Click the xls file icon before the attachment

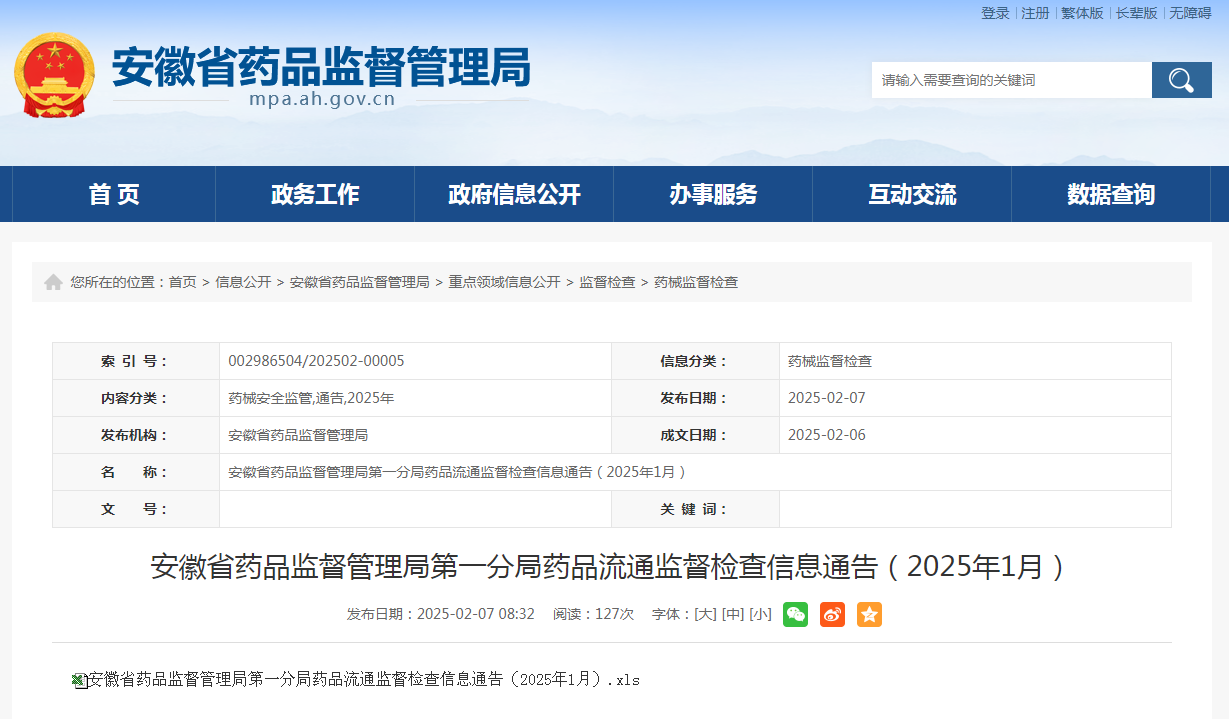pos(79,680)
